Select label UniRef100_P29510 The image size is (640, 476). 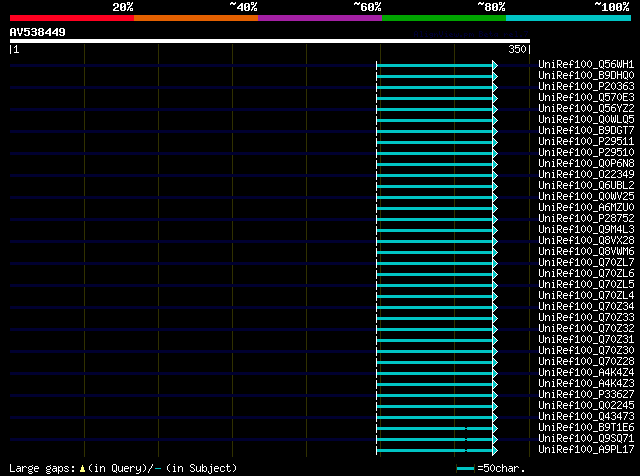click(x=586, y=153)
